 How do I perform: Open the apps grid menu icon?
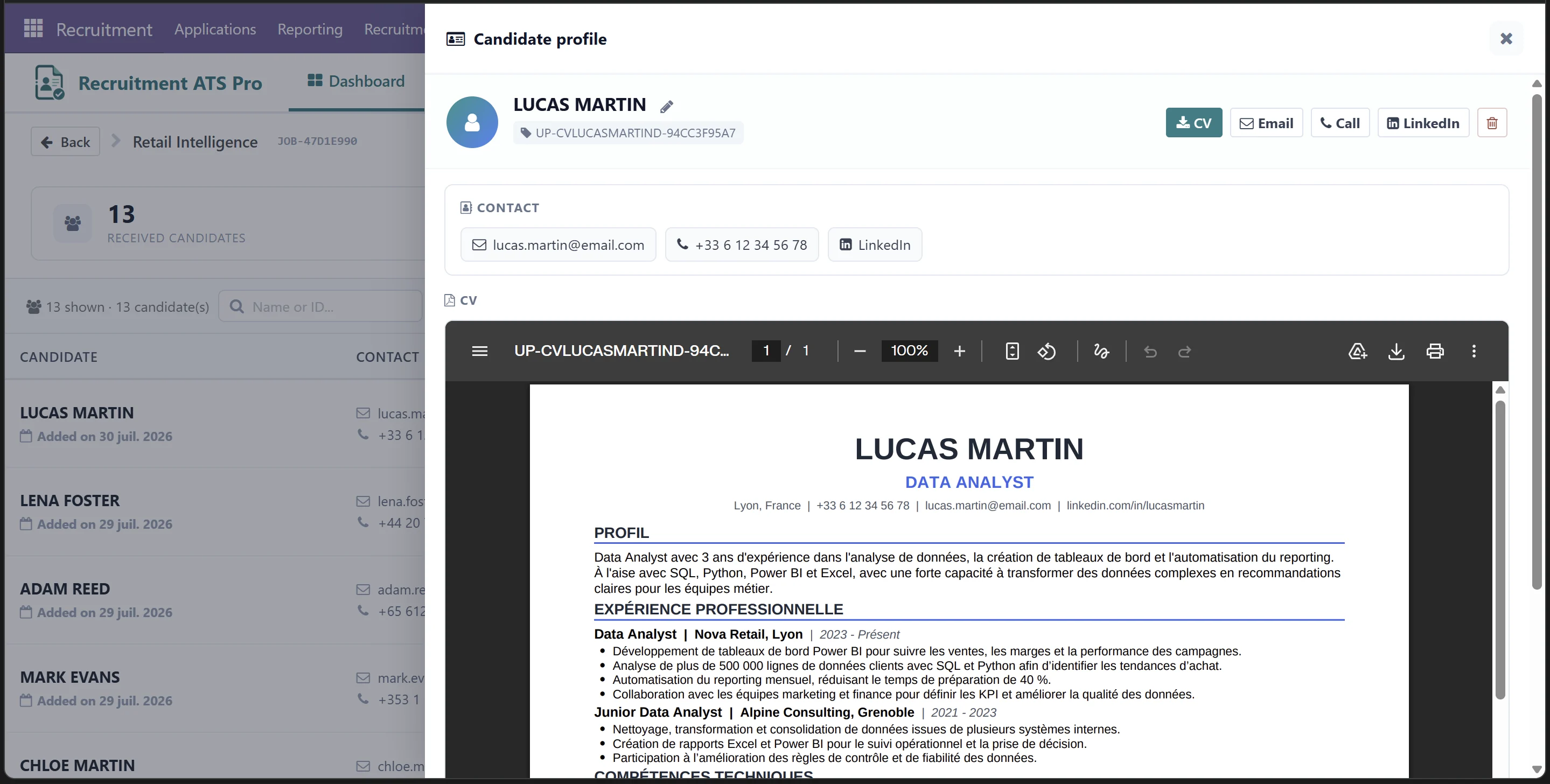pyautogui.click(x=33, y=29)
